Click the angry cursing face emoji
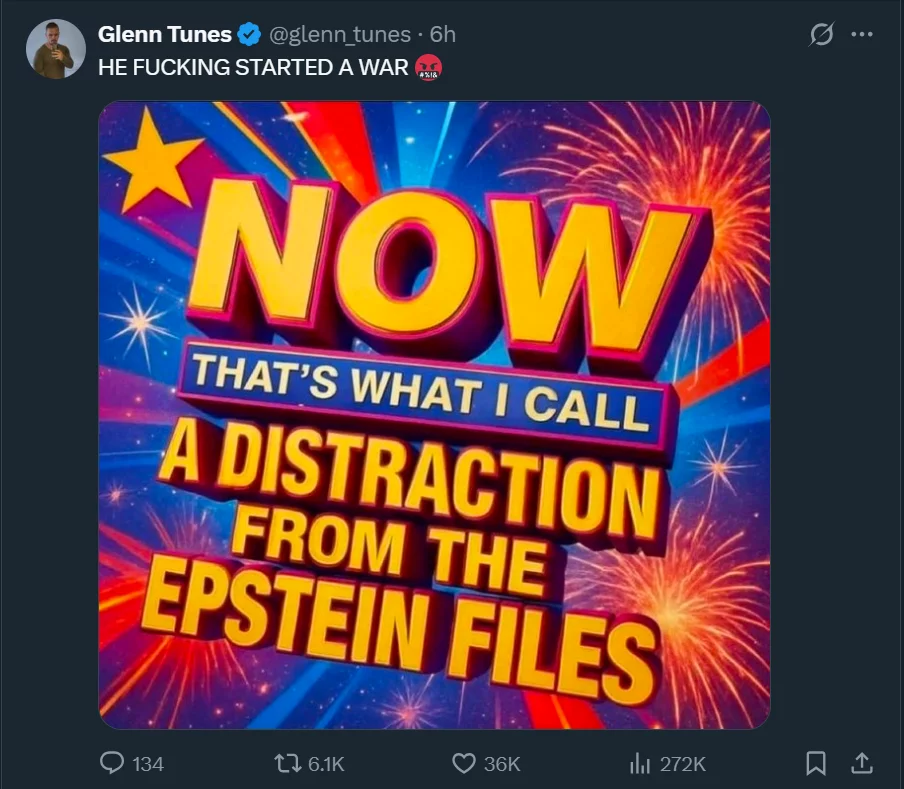 pyautogui.click(x=428, y=68)
